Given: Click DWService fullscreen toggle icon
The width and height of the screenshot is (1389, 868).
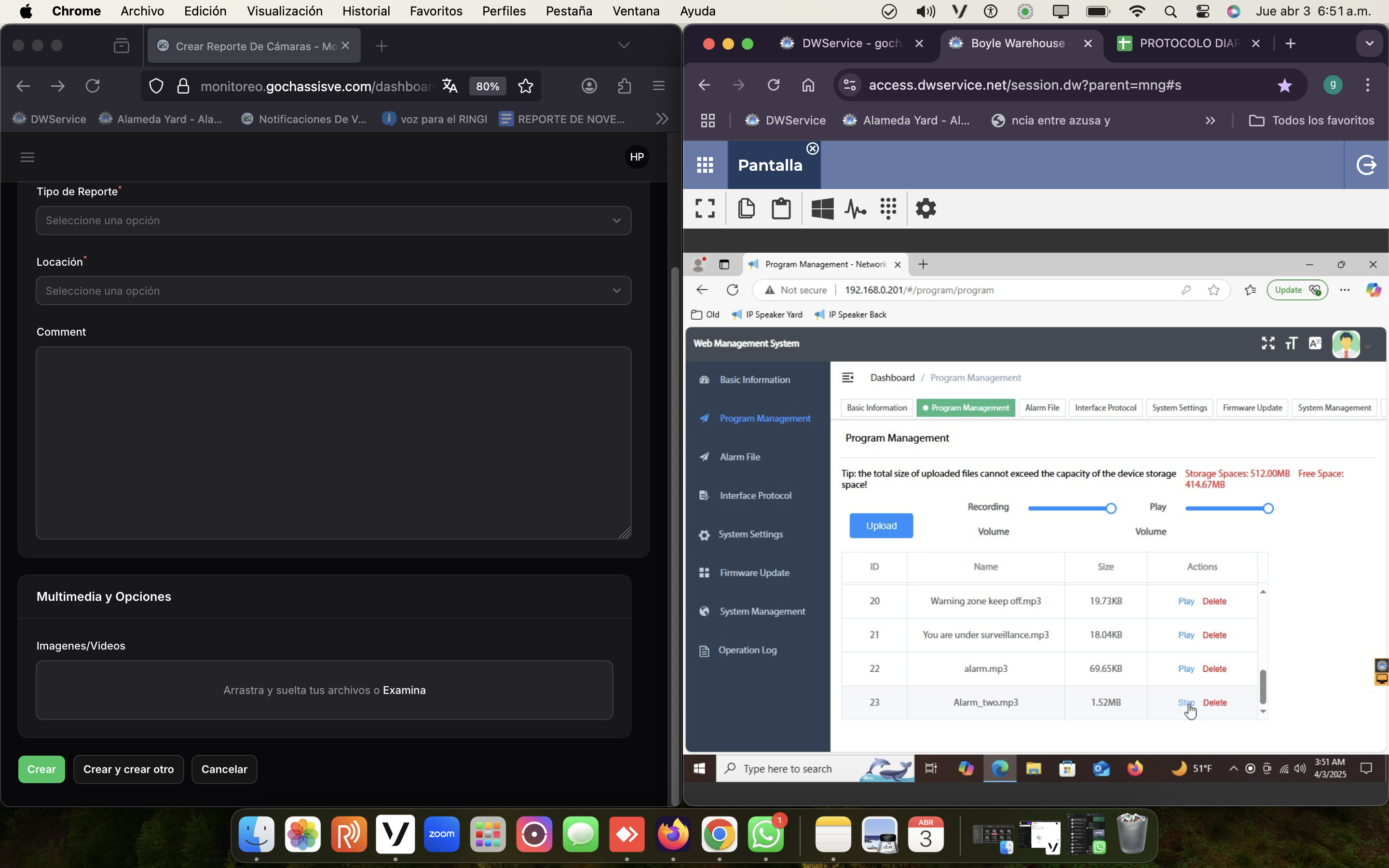Looking at the screenshot, I should [x=705, y=208].
